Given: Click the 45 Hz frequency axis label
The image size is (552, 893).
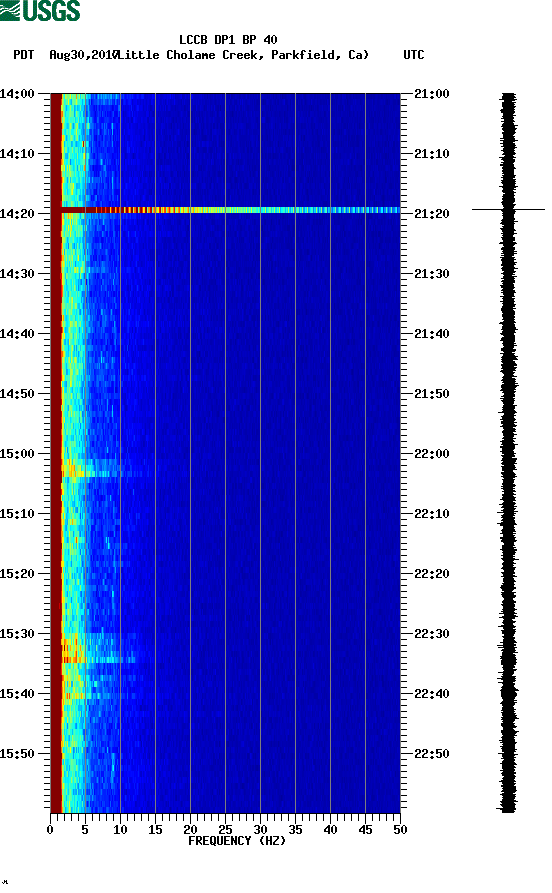Looking at the screenshot, I should coord(366,830).
